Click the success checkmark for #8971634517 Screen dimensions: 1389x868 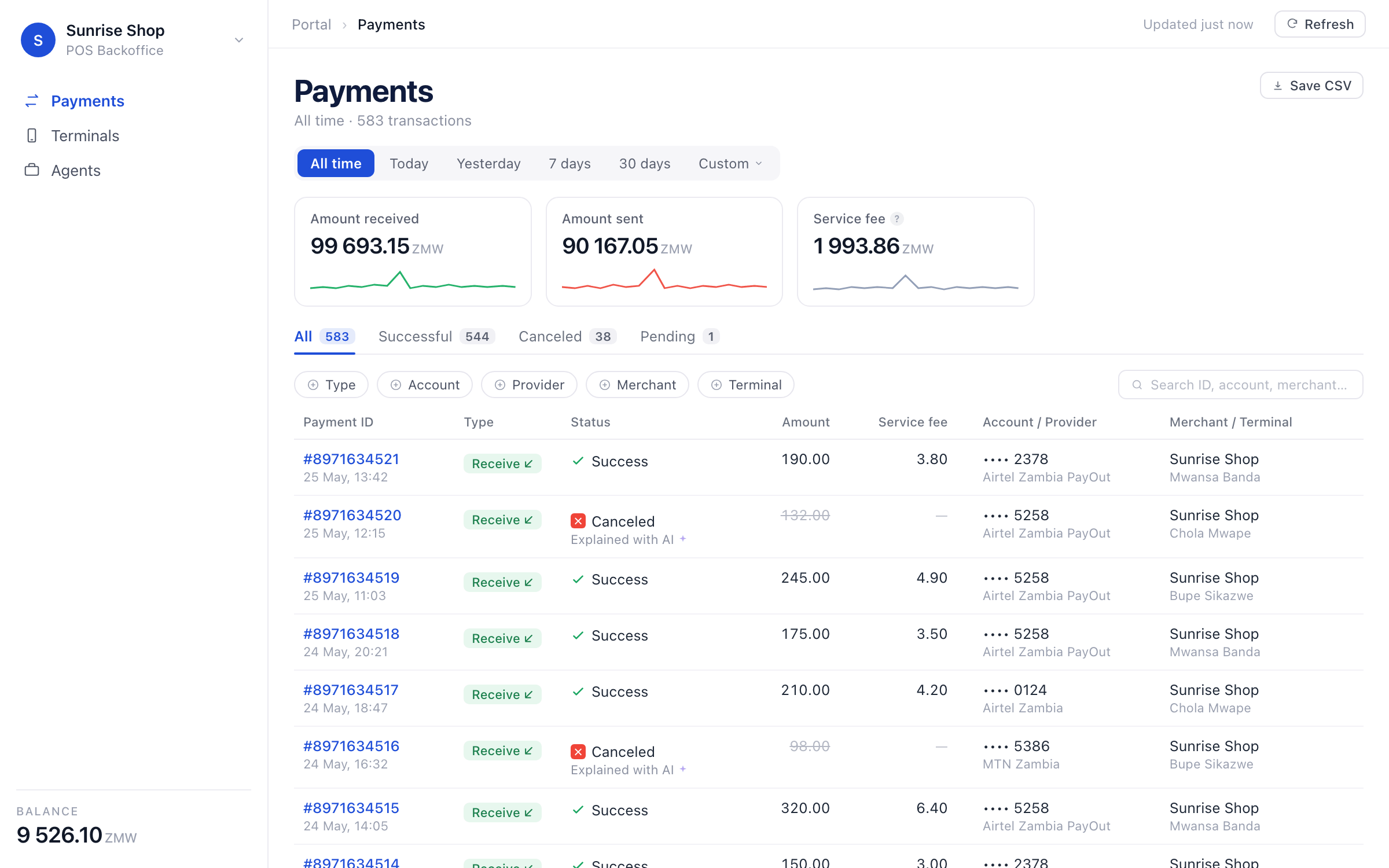click(578, 692)
